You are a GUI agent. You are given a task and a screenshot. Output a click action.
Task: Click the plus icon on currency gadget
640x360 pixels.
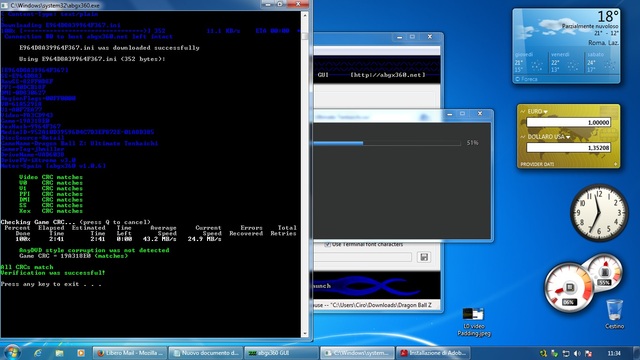pyautogui.click(x=615, y=164)
